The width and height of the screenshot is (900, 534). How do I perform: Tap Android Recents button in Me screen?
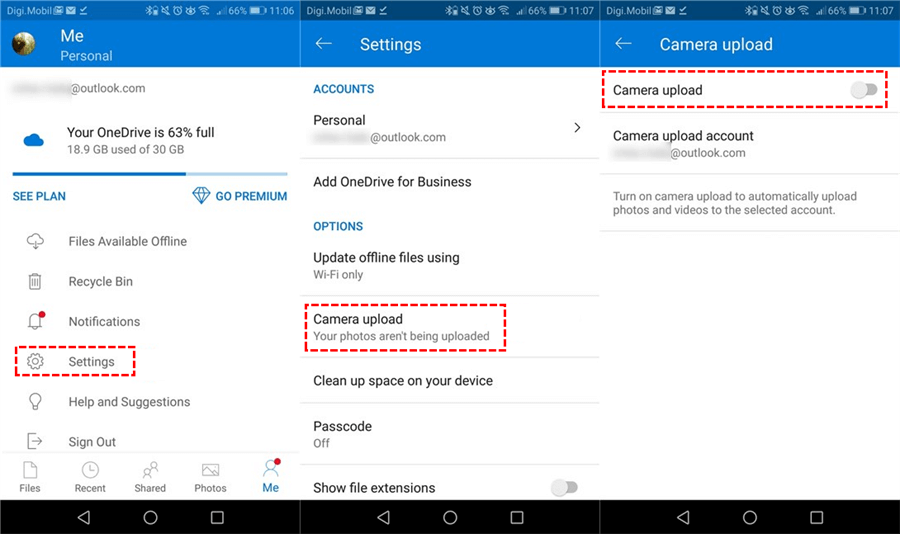(217, 517)
